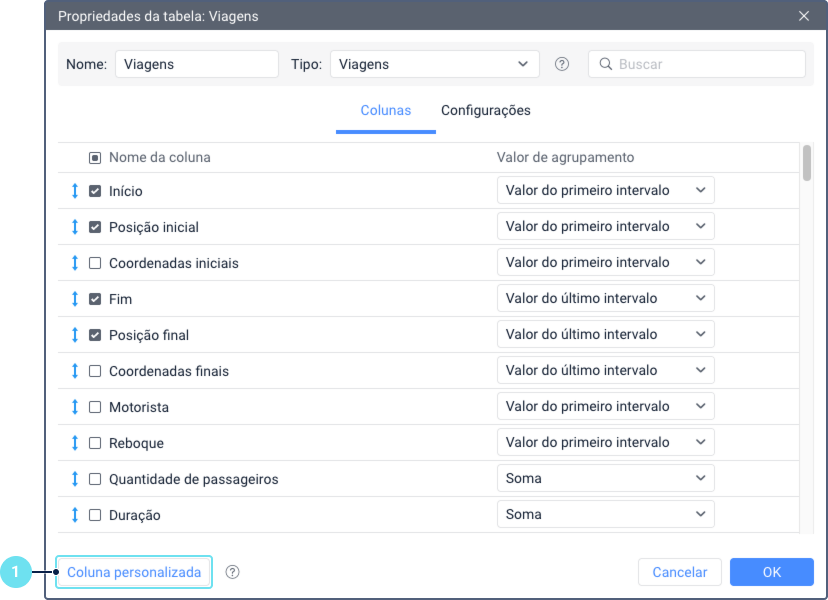
Task: Click the Cancelar button
Action: [680, 572]
